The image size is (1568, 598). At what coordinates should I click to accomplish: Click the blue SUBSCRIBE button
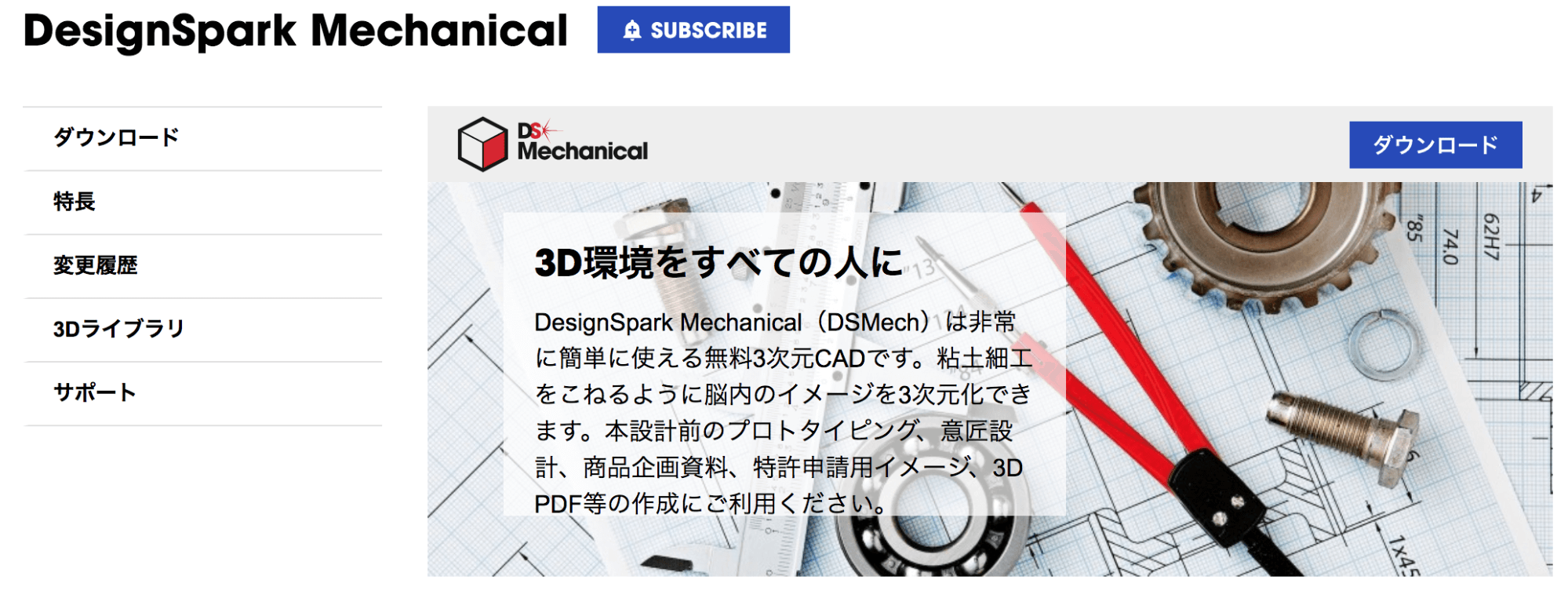[x=693, y=30]
